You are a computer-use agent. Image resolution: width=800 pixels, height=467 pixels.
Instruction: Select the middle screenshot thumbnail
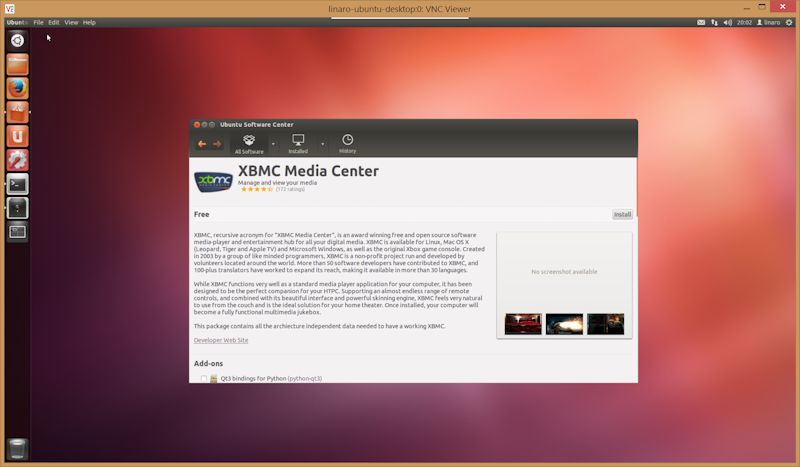[x=564, y=324]
